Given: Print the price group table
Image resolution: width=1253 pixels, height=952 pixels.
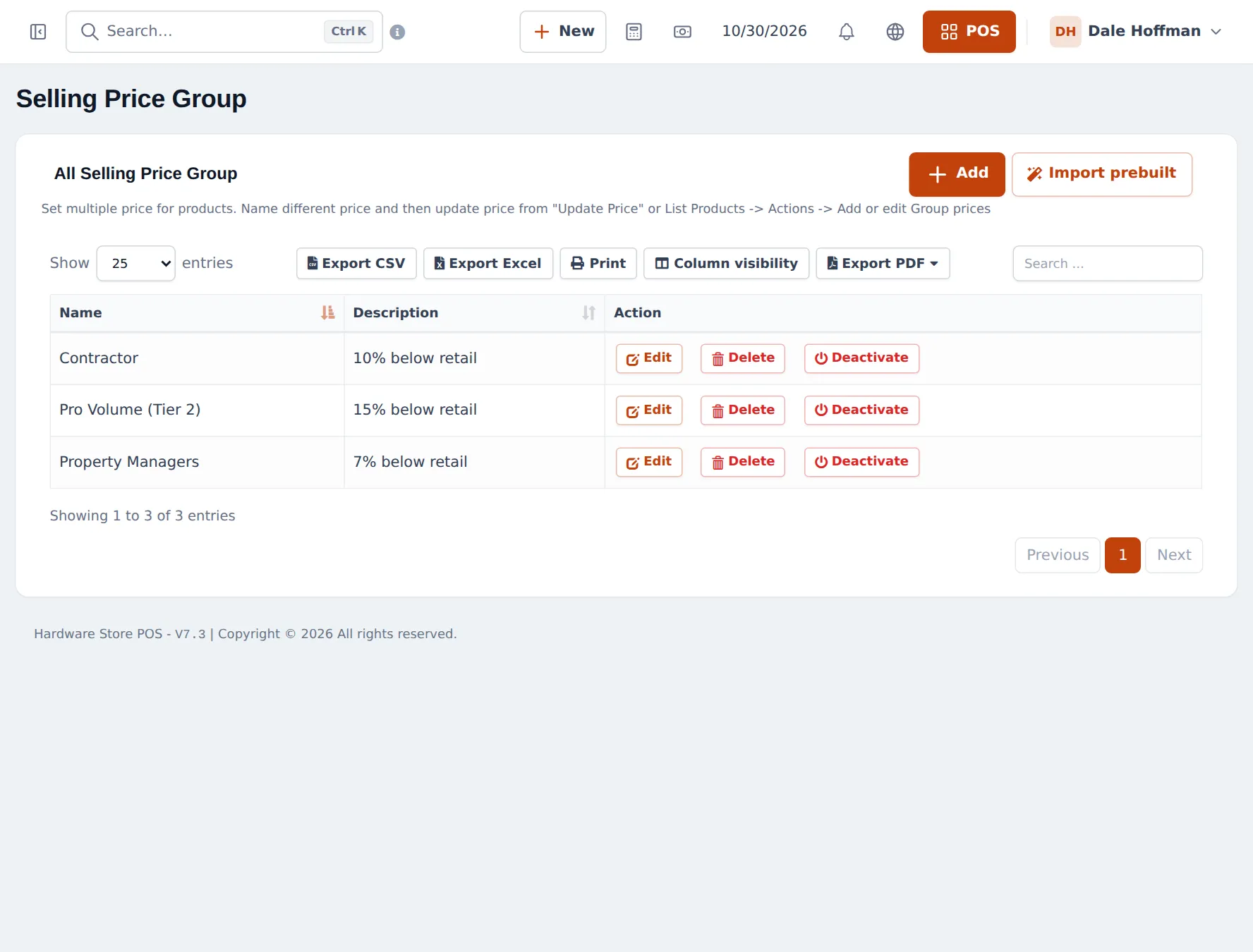Looking at the screenshot, I should pyautogui.click(x=598, y=263).
